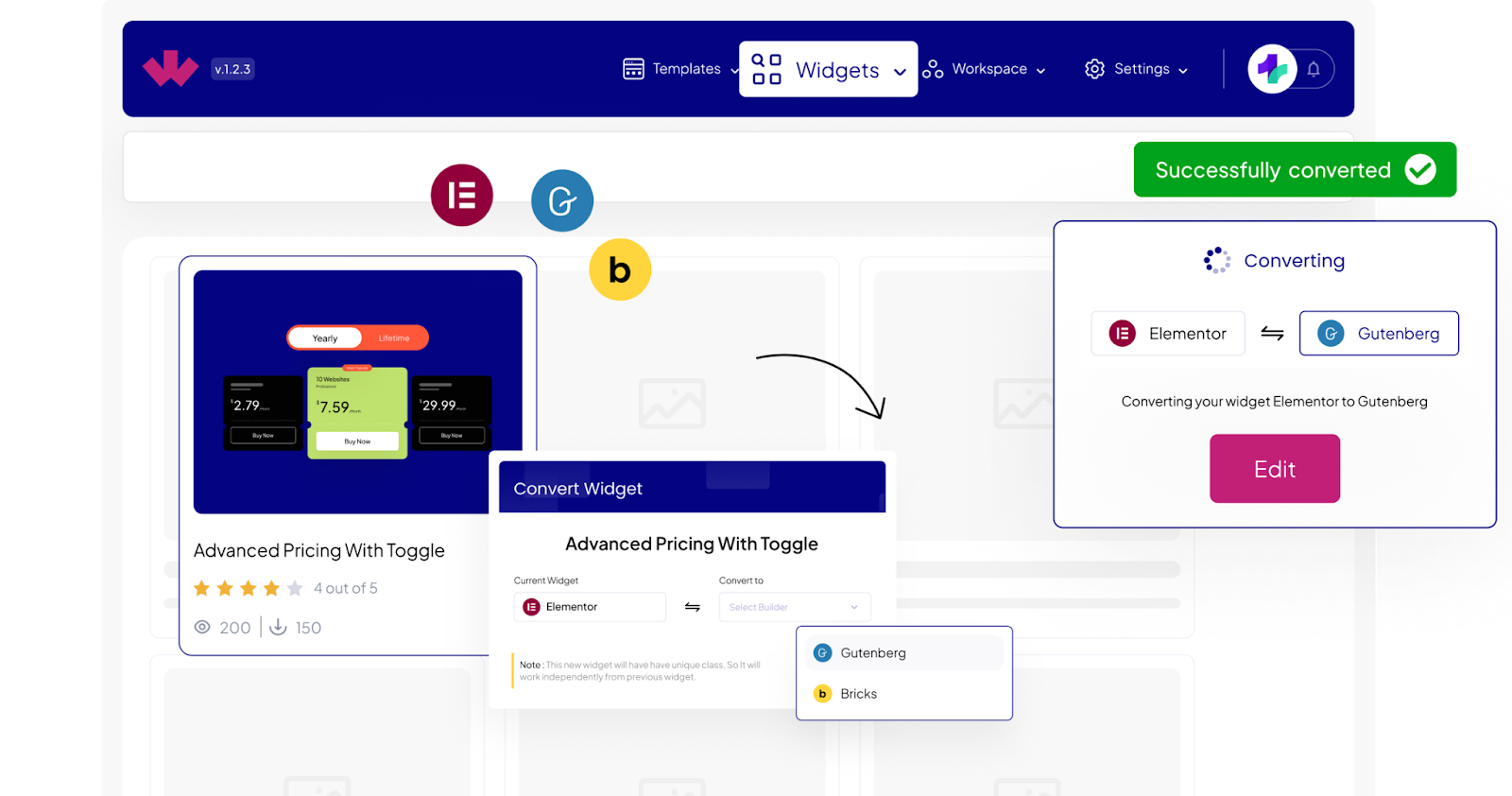Open the Select Builder dropdown
This screenshot has width=1512, height=796.
[795, 607]
